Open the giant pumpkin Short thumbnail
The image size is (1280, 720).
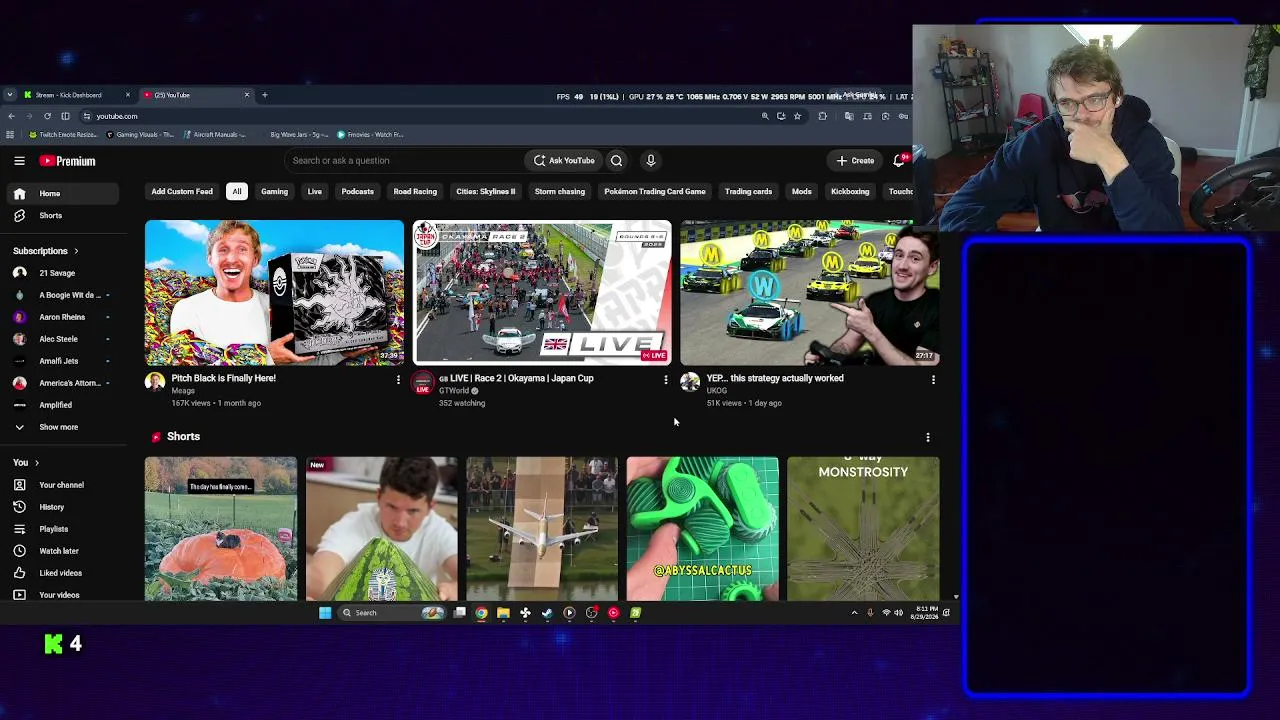pyautogui.click(x=221, y=529)
